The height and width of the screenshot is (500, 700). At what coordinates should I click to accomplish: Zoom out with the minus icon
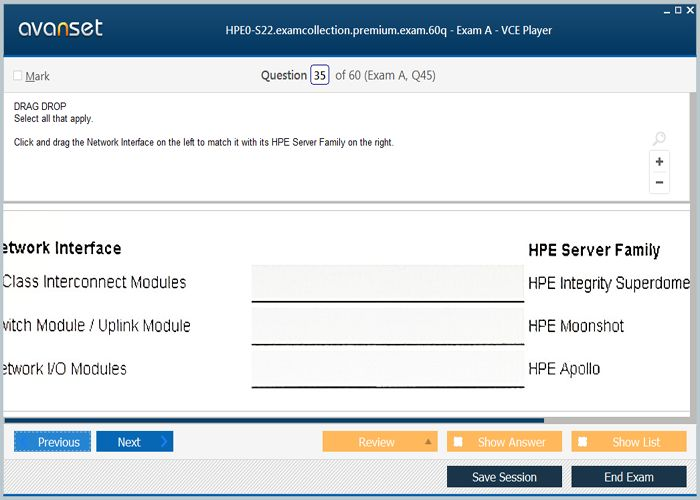point(659,182)
